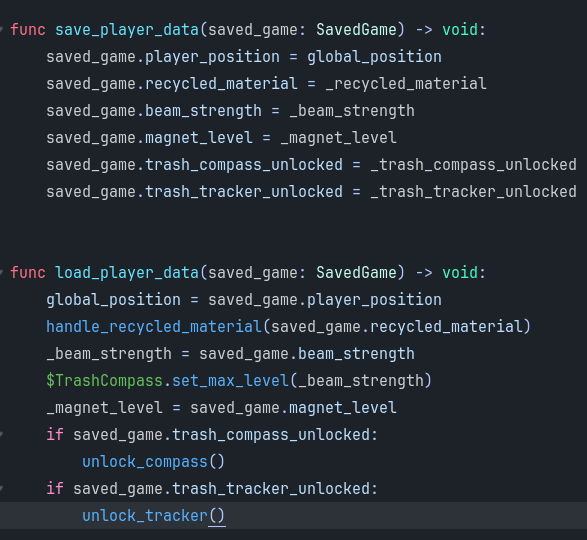Click the $TrashCompass node reference

[x=104, y=381]
